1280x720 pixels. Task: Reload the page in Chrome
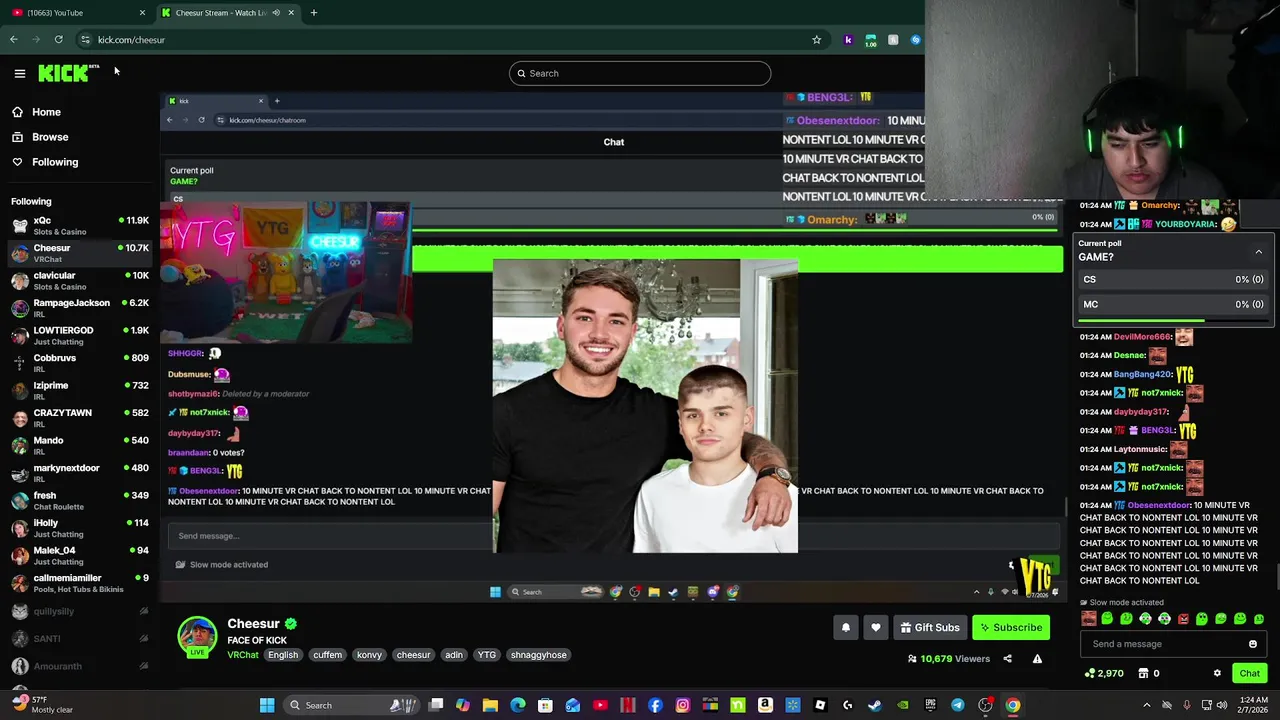pos(59,40)
